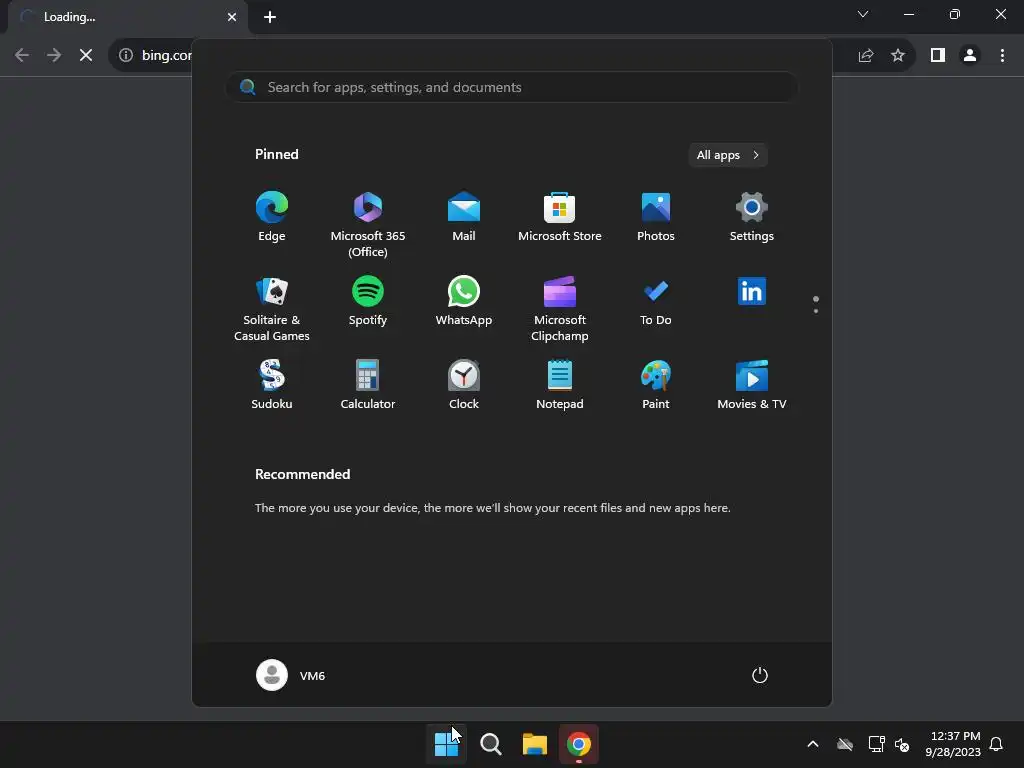The width and height of the screenshot is (1024, 768).
Task: Open Notepad from pinned apps
Action: 560,385
